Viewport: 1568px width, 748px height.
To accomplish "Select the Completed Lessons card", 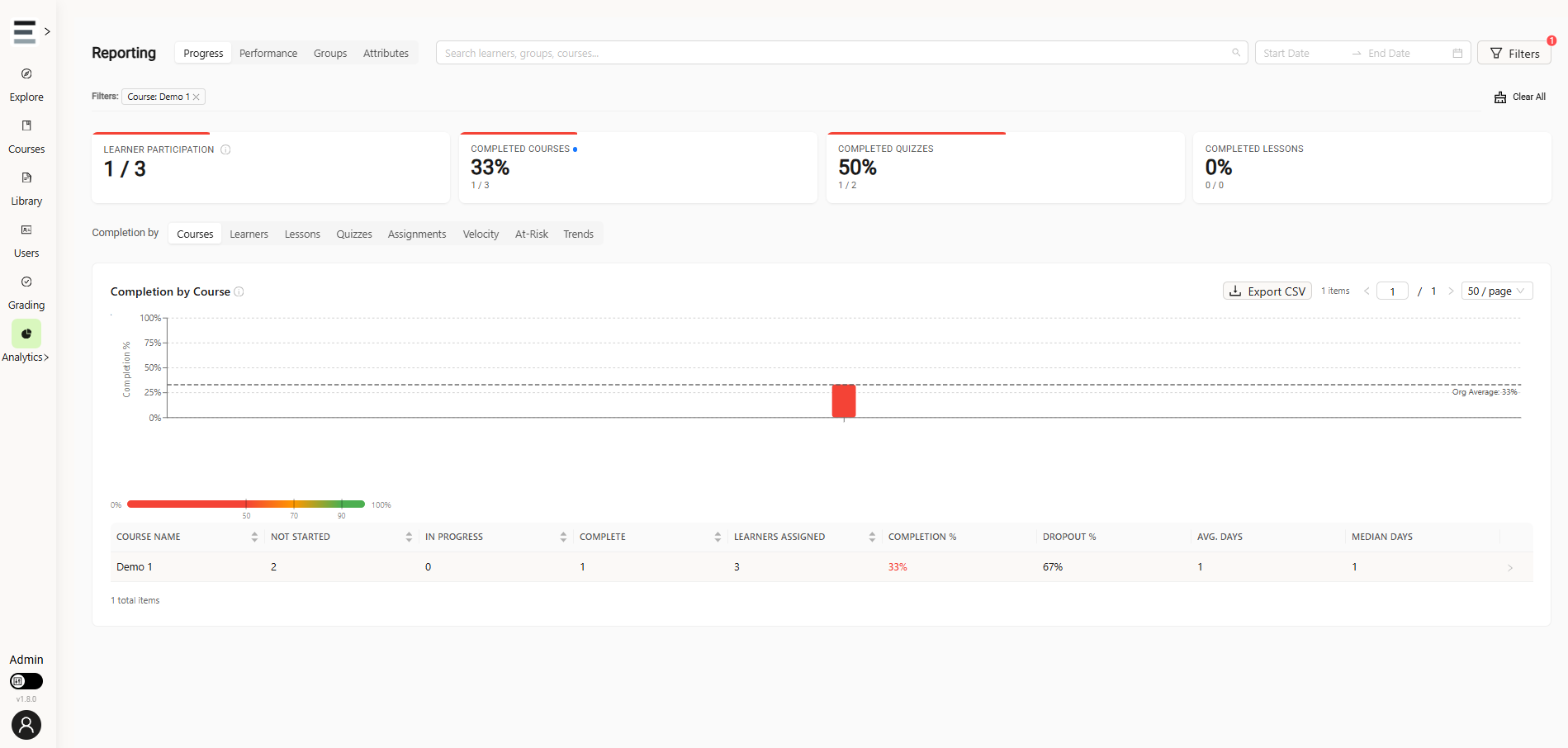I will 1372,168.
